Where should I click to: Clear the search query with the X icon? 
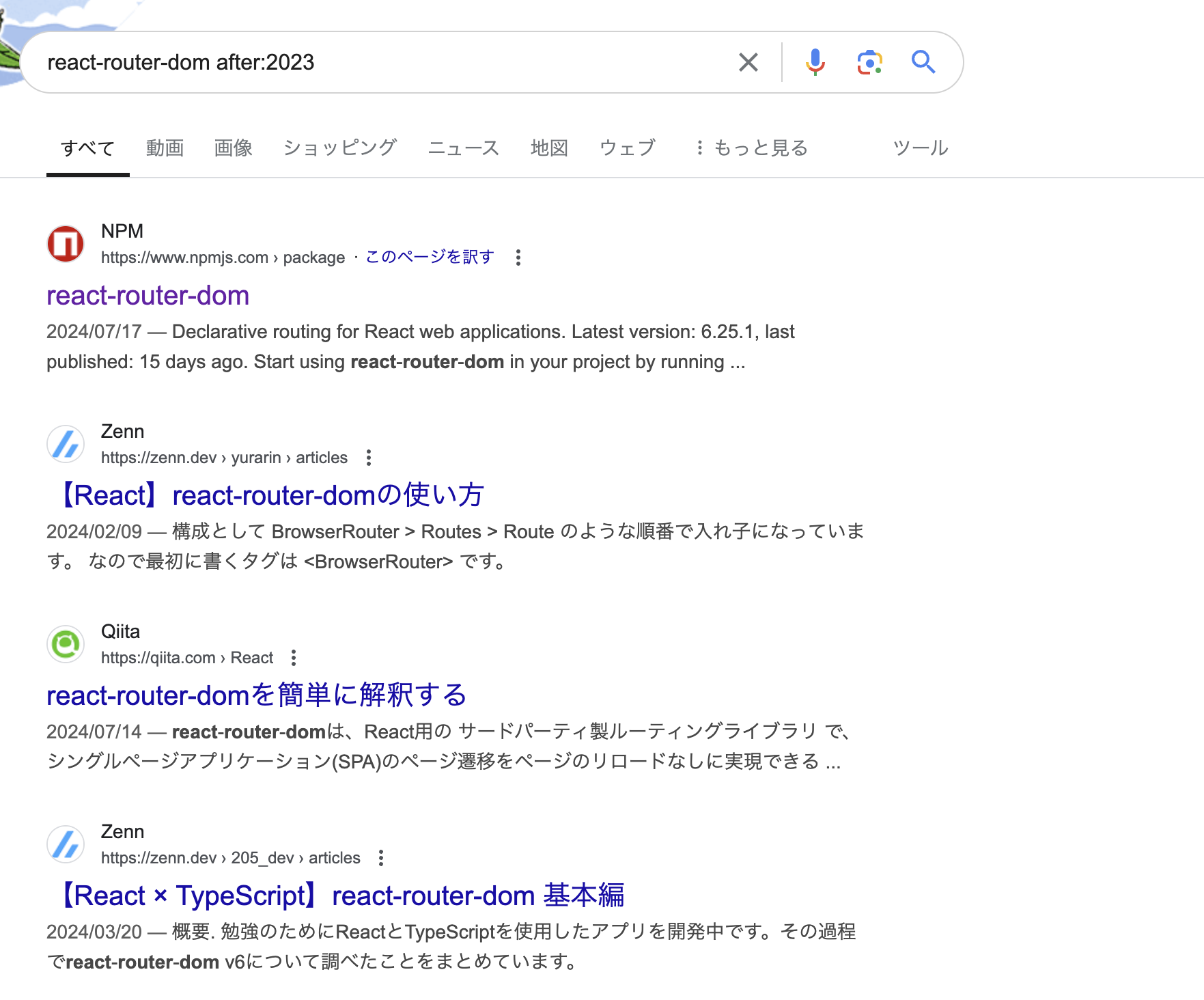tap(748, 62)
